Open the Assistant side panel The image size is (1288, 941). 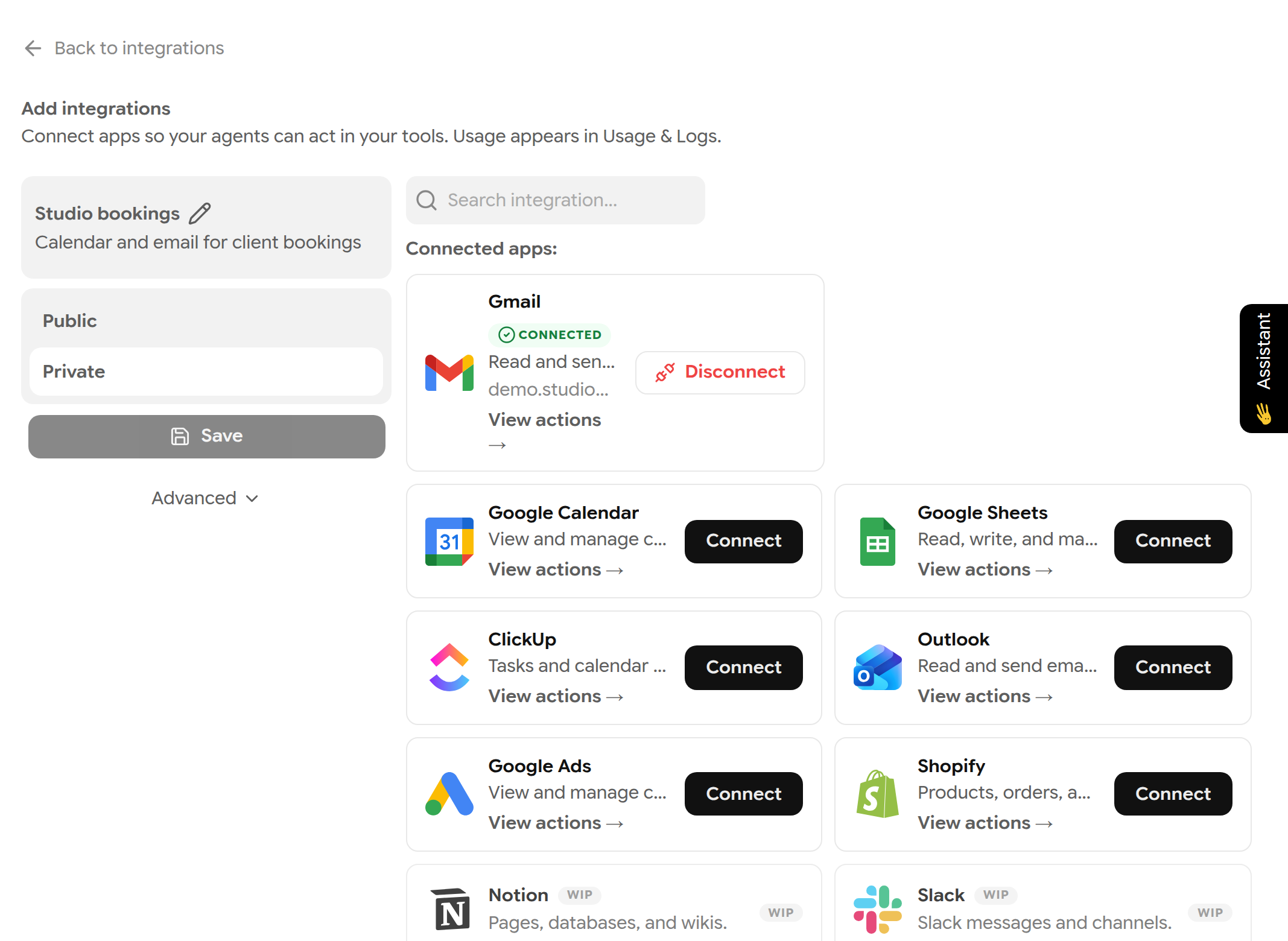(1264, 369)
